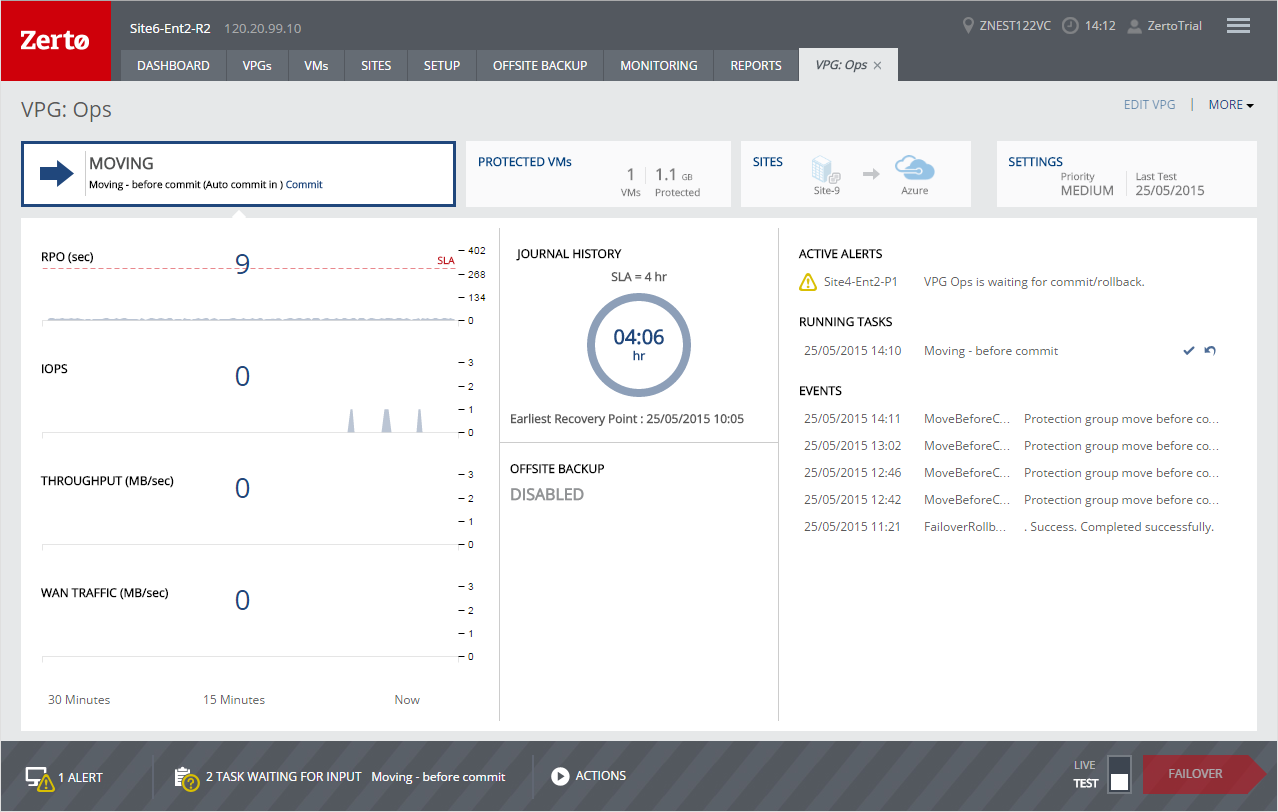Click the warning triangle icon in Active Alerts
The height and width of the screenshot is (812, 1278).
click(808, 282)
